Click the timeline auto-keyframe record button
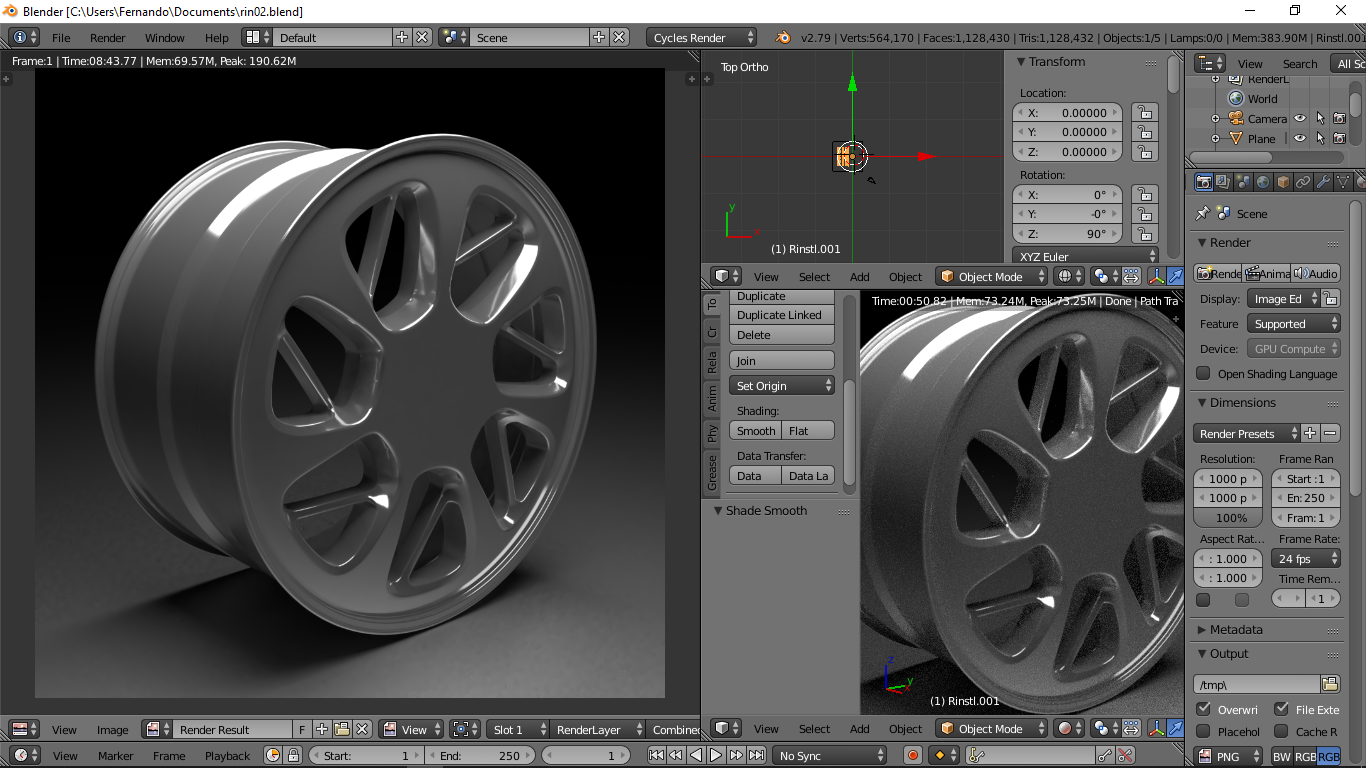The image size is (1366, 768). [912, 756]
